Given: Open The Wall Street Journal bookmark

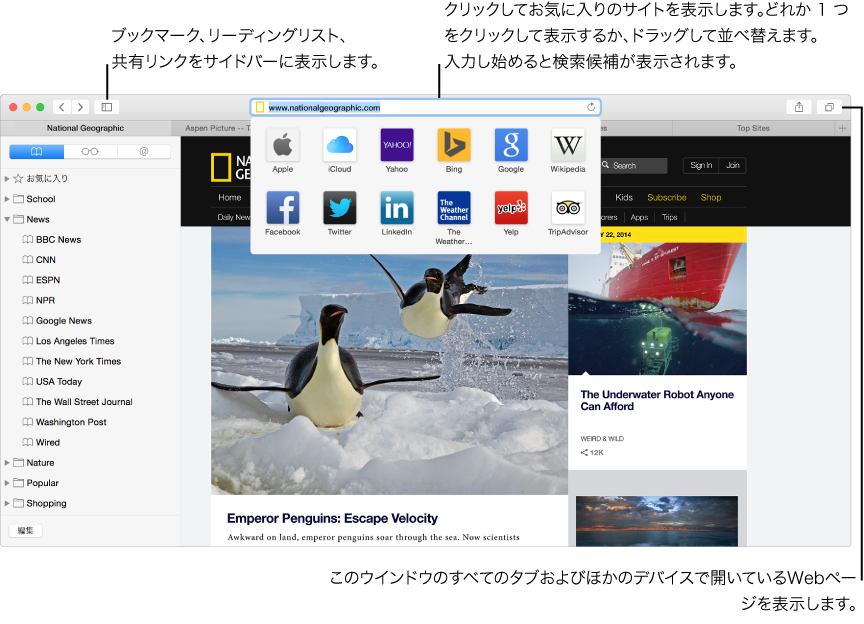Looking at the screenshot, I should [84, 402].
